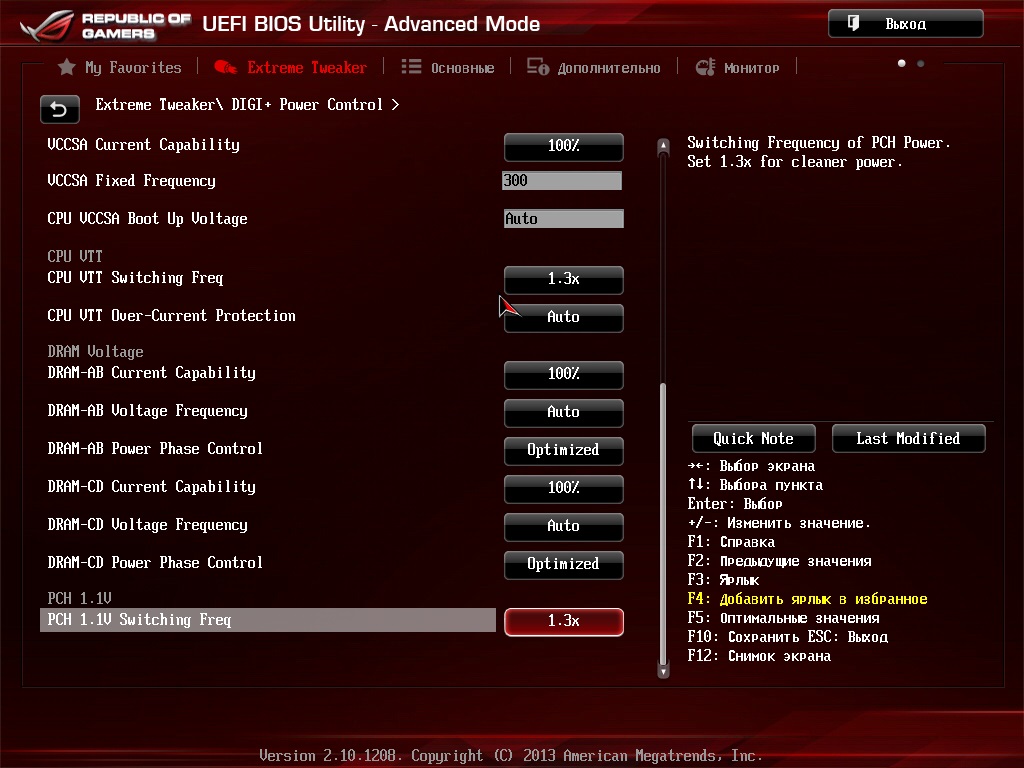1024x768 pixels.
Task: Click the exit door icon
Action: (x=854, y=23)
